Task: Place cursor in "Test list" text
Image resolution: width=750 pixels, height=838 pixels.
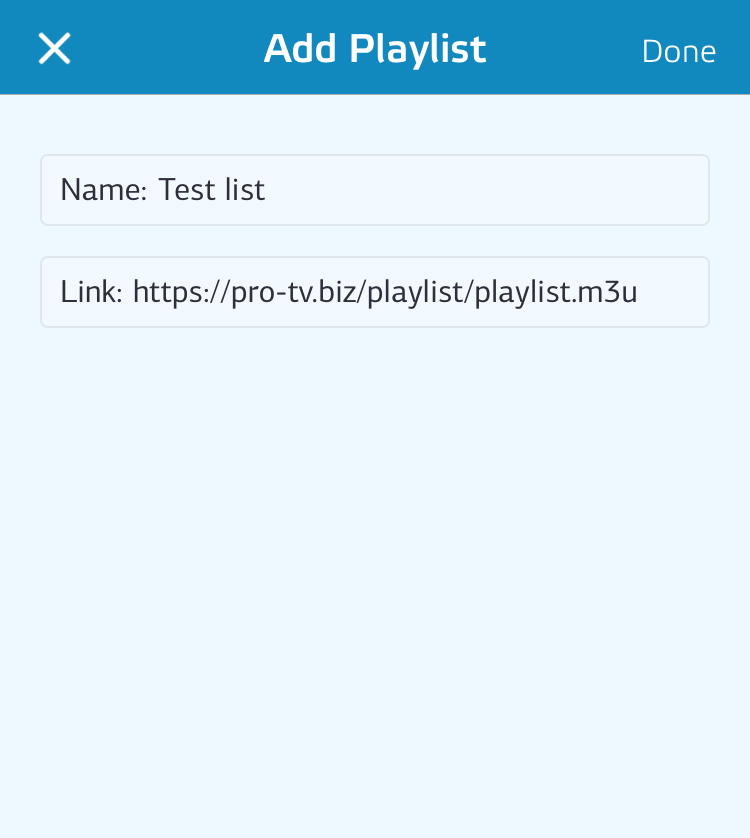Action: tap(212, 190)
